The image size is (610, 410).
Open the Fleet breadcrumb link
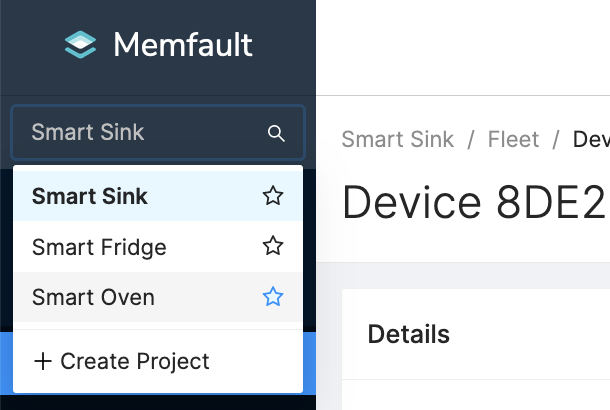click(x=513, y=140)
